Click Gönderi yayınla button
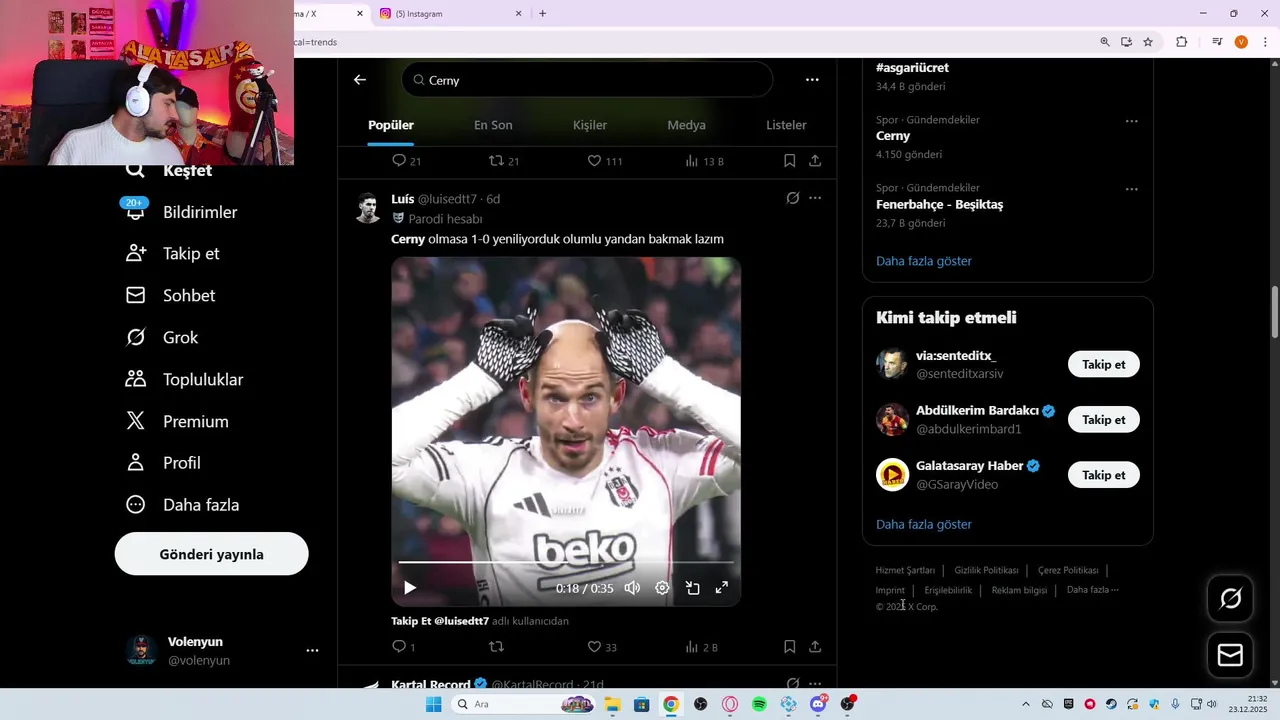 tap(211, 554)
